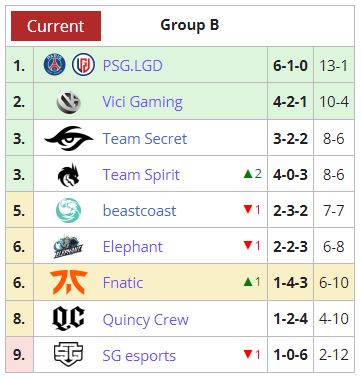Open the Team Secret link
The width and height of the screenshot is (361, 379).
[x=145, y=138]
